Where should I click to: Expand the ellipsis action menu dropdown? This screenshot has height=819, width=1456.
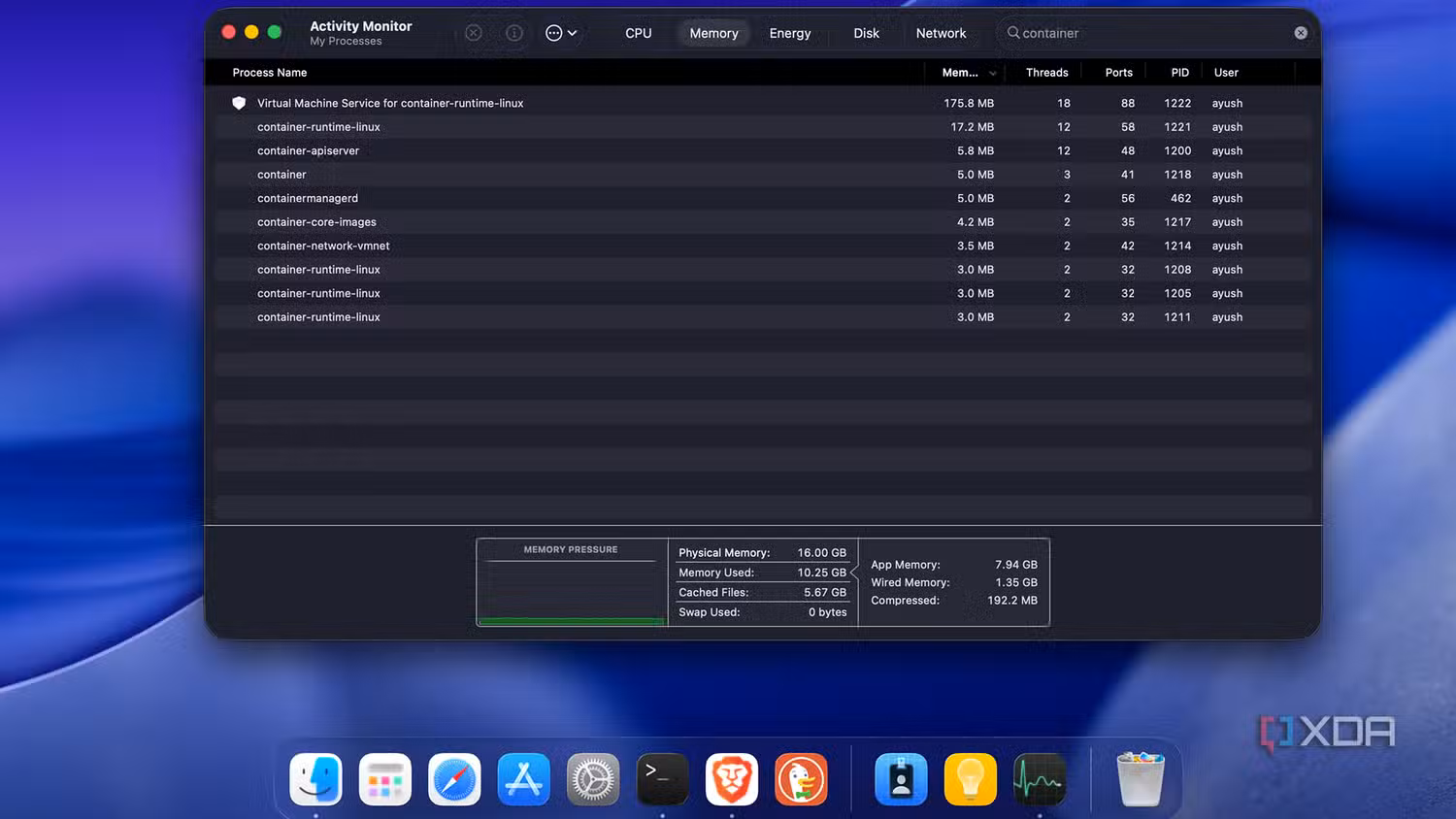(x=561, y=33)
